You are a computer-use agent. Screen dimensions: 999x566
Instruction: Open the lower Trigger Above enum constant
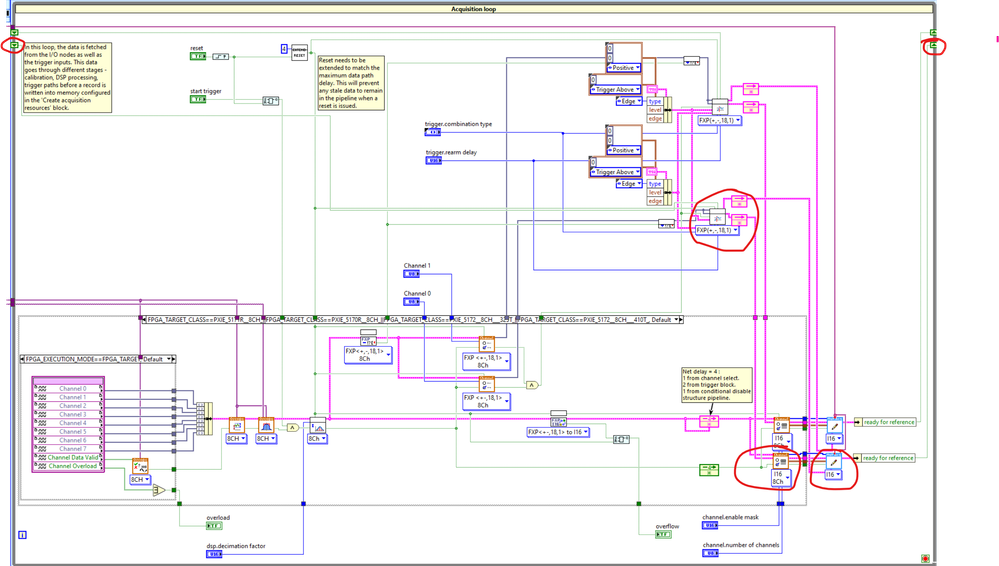point(615,172)
